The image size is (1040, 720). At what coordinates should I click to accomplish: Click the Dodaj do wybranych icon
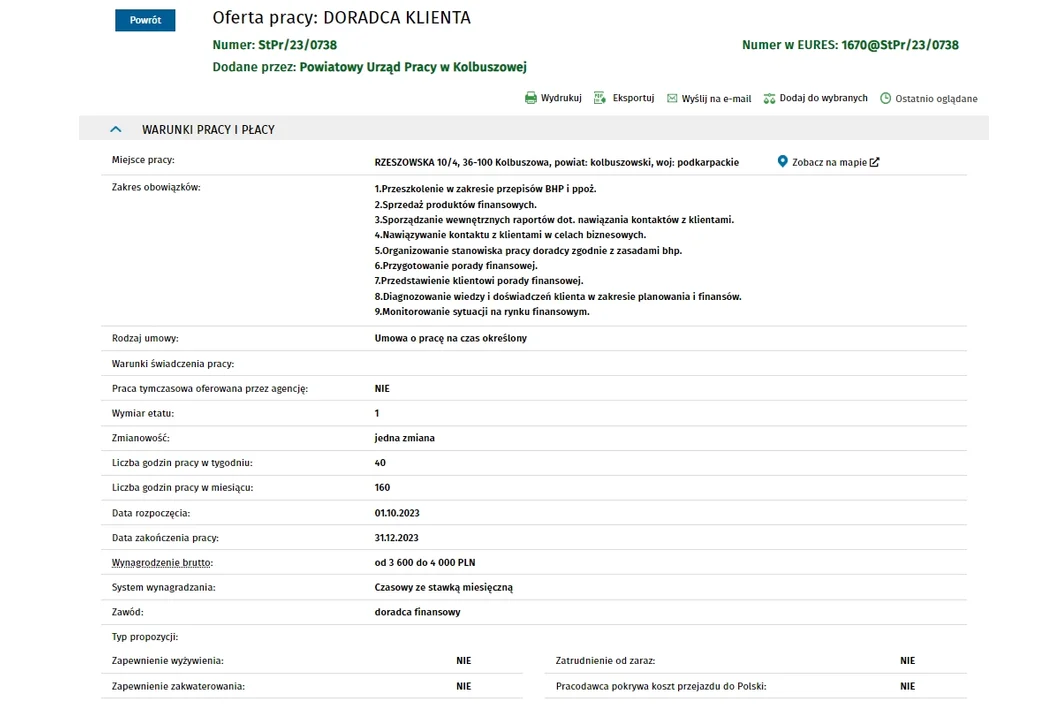769,98
